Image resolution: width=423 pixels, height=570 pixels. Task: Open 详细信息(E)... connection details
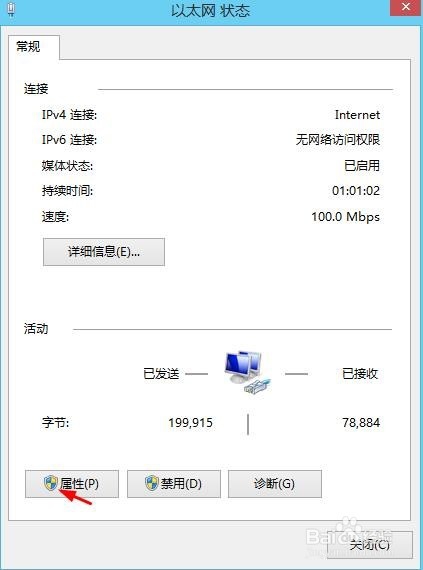coord(104,252)
